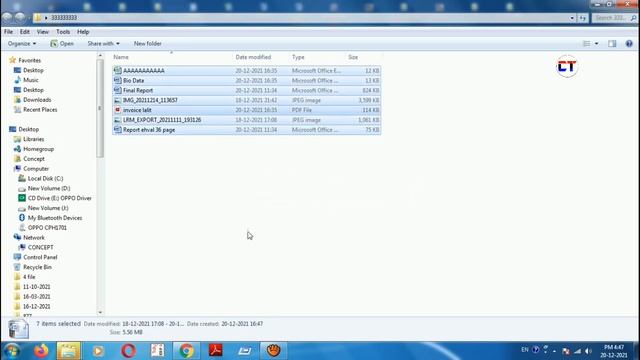Click the change view icon
The image size is (640, 360).
click(x=587, y=44)
